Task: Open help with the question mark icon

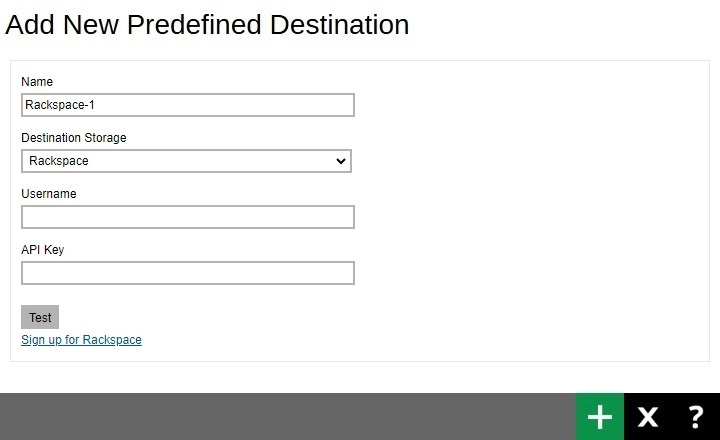Action: (696, 417)
